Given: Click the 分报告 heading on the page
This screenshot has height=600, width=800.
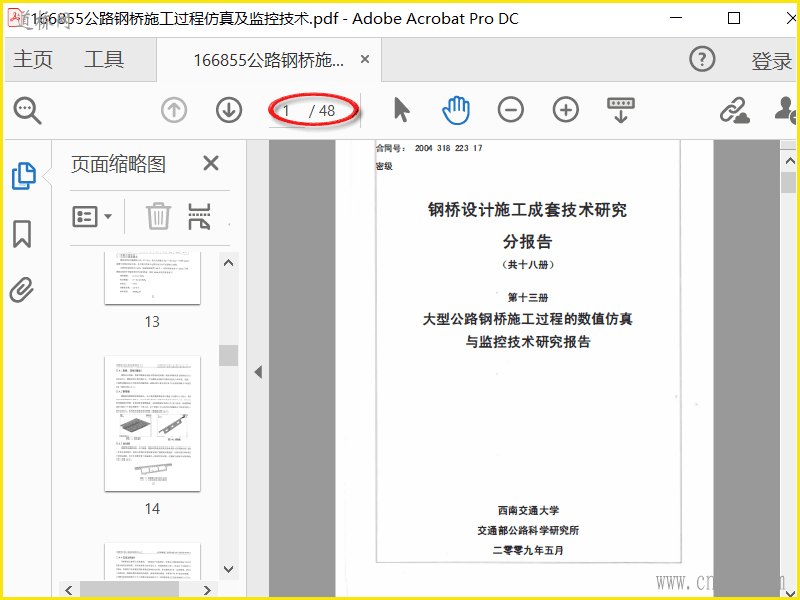Looking at the screenshot, I should tap(528, 241).
